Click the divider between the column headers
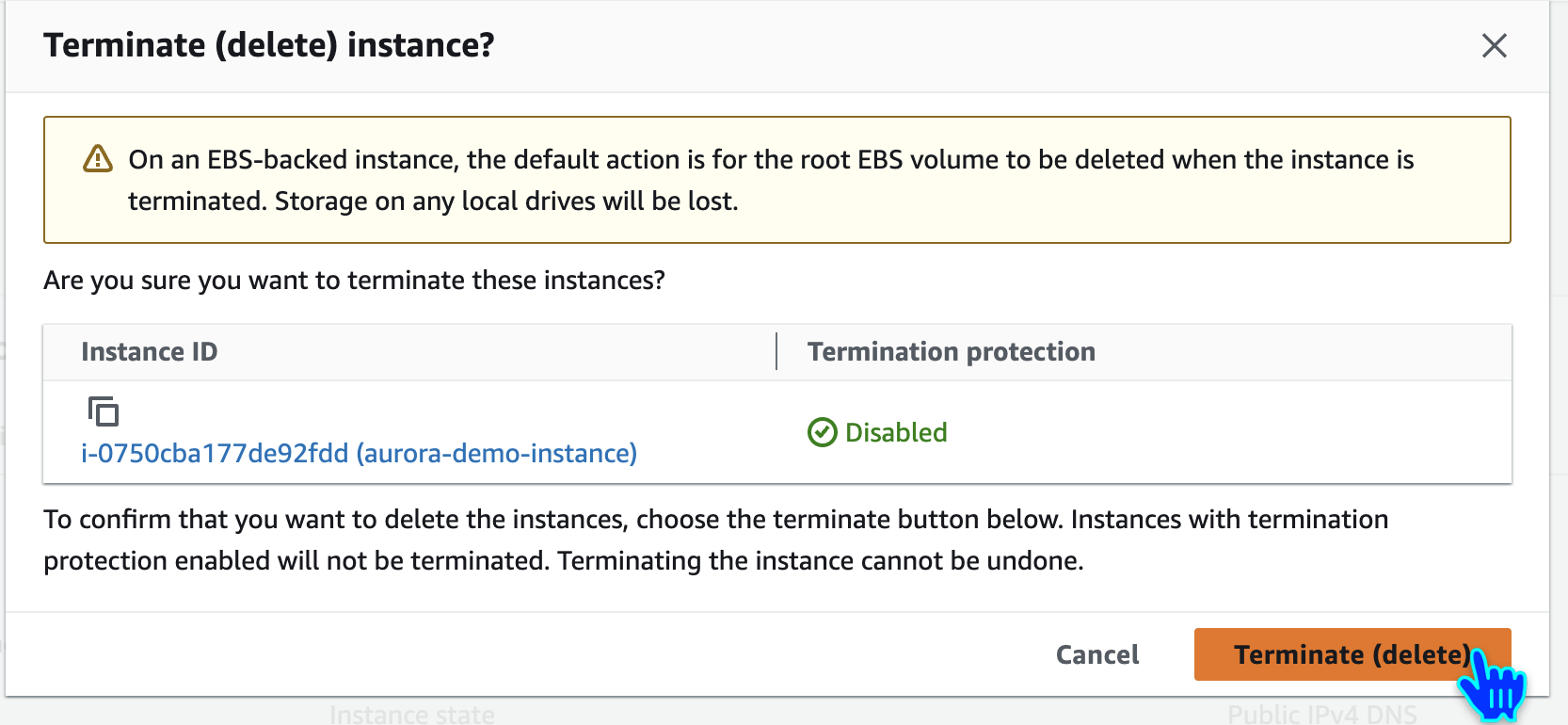 click(776, 352)
